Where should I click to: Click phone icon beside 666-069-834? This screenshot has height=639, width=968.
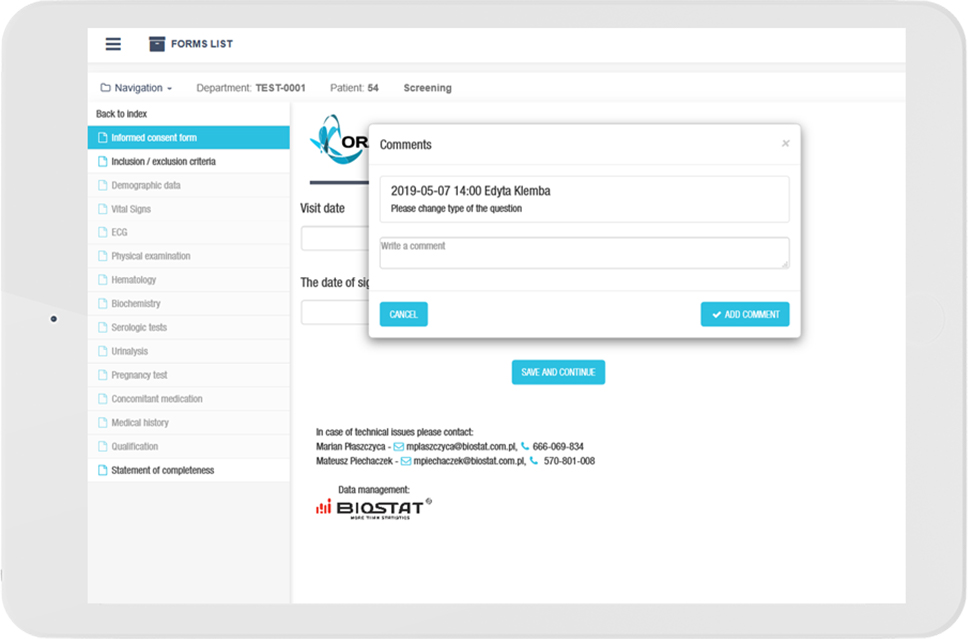[x=525, y=446]
